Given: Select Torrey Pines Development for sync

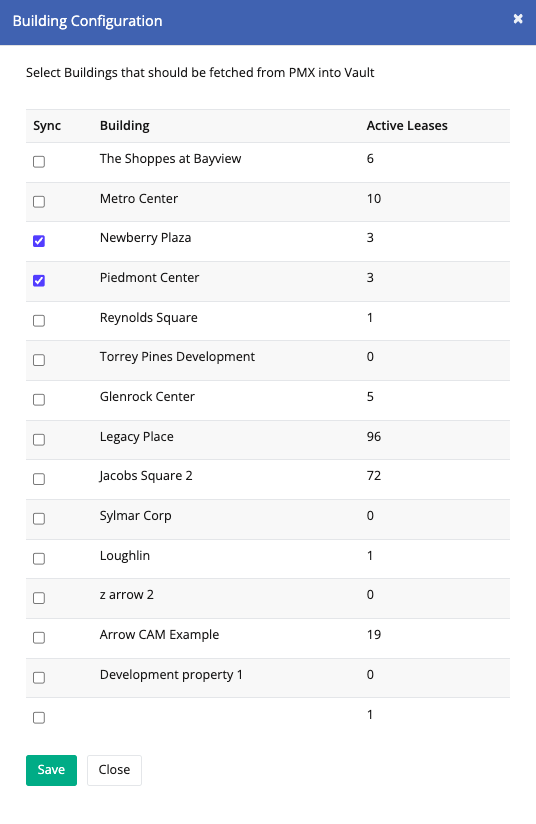Looking at the screenshot, I should [x=39, y=360].
